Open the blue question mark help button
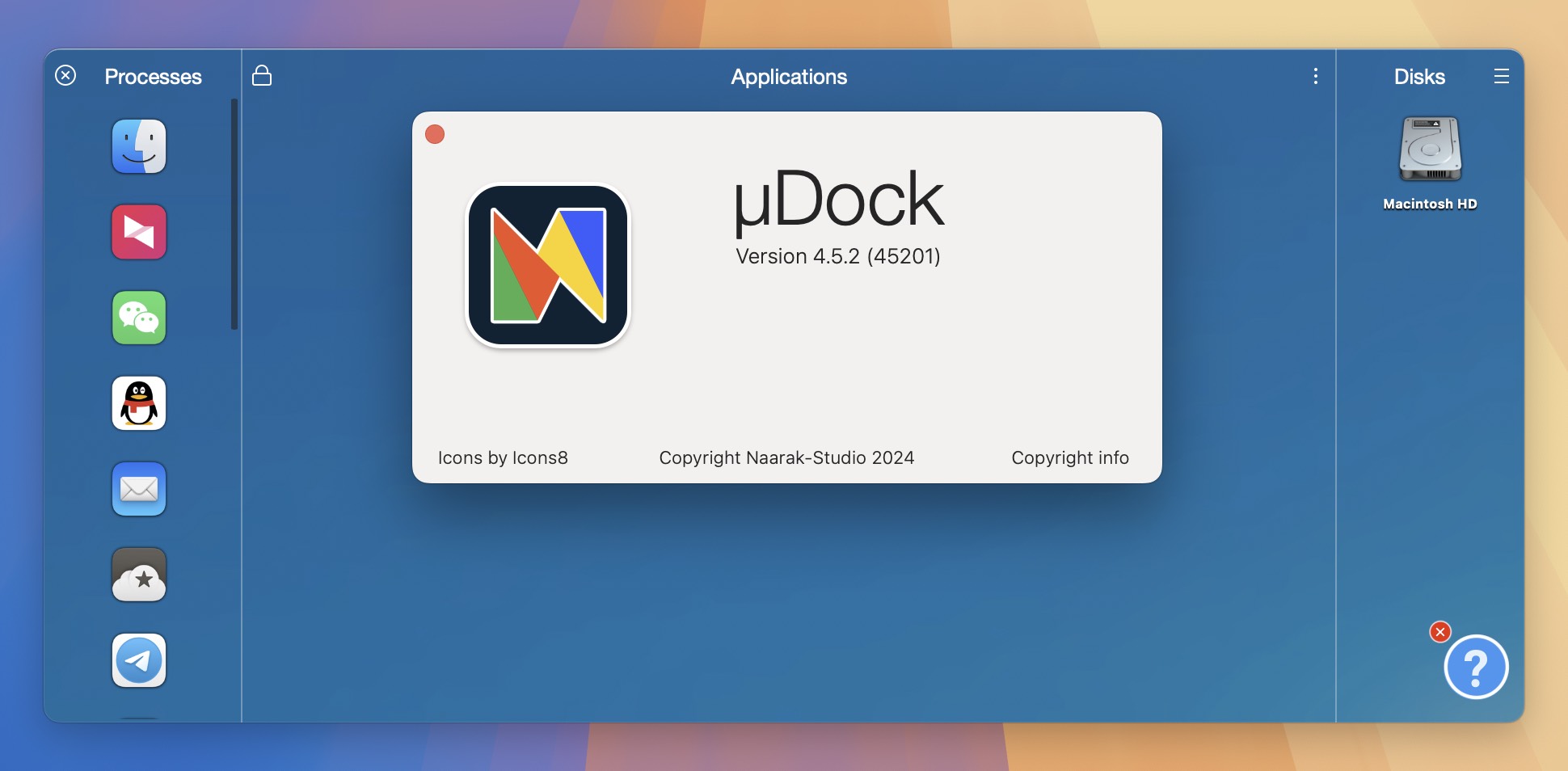This screenshot has height=771, width=1568. coord(1476,667)
